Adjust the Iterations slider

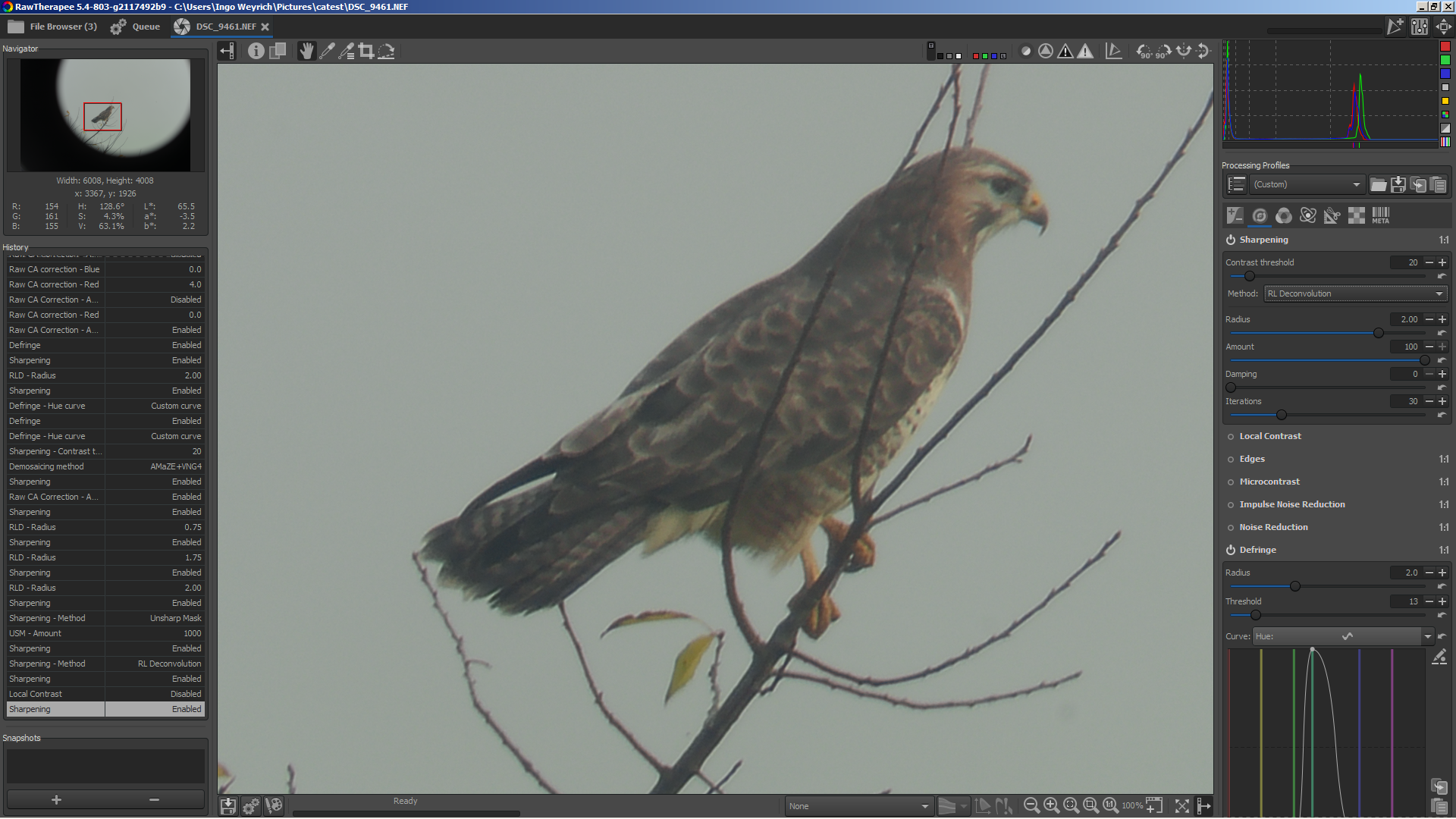1329,415
